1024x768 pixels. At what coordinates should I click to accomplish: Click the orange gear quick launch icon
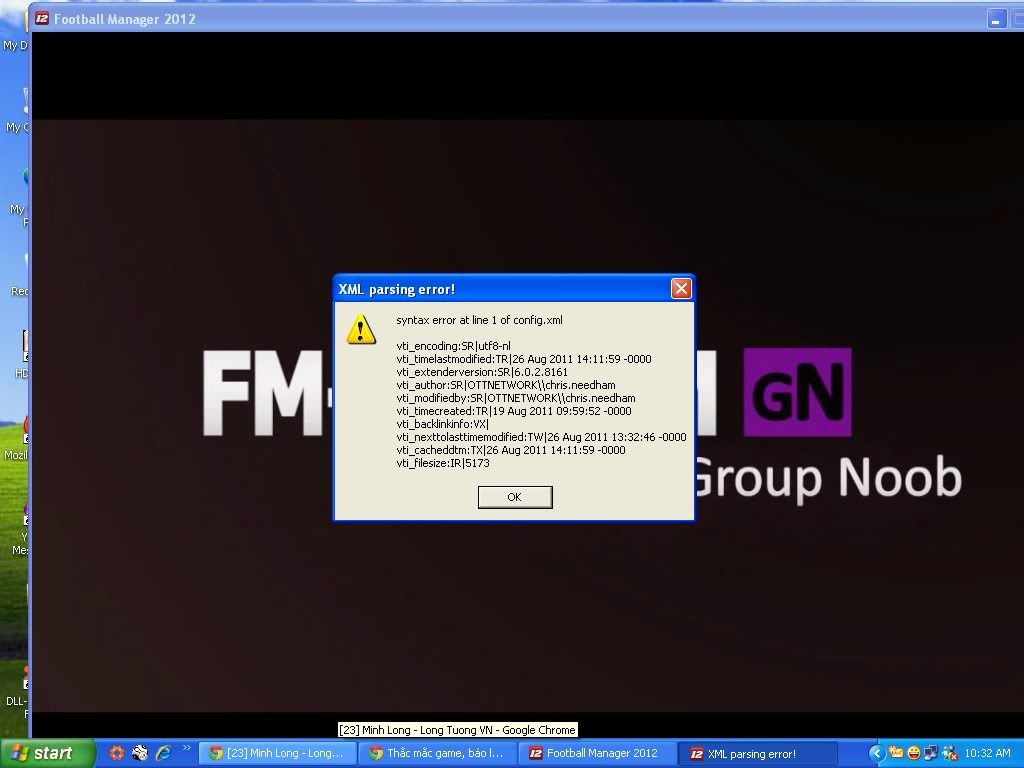tap(117, 753)
